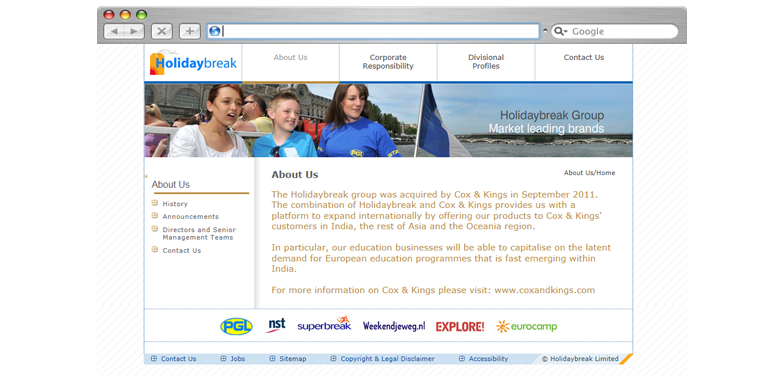Click the Weekendjeweg.nl brand logo
Image resolution: width=780 pixels, height=380 pixels.
pyautogui.click(x=394, y=326)
